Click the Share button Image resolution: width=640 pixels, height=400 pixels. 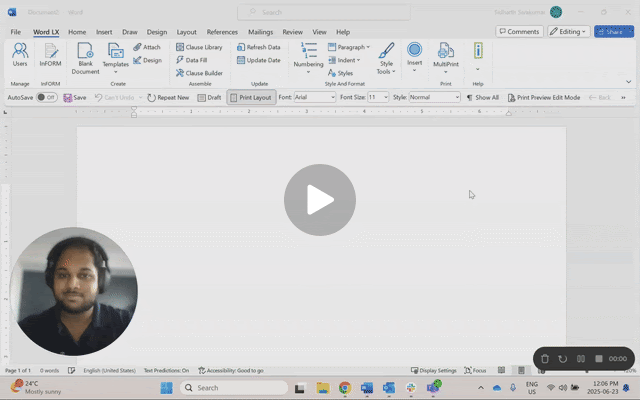pyautogui.click(x=613, y=32)
